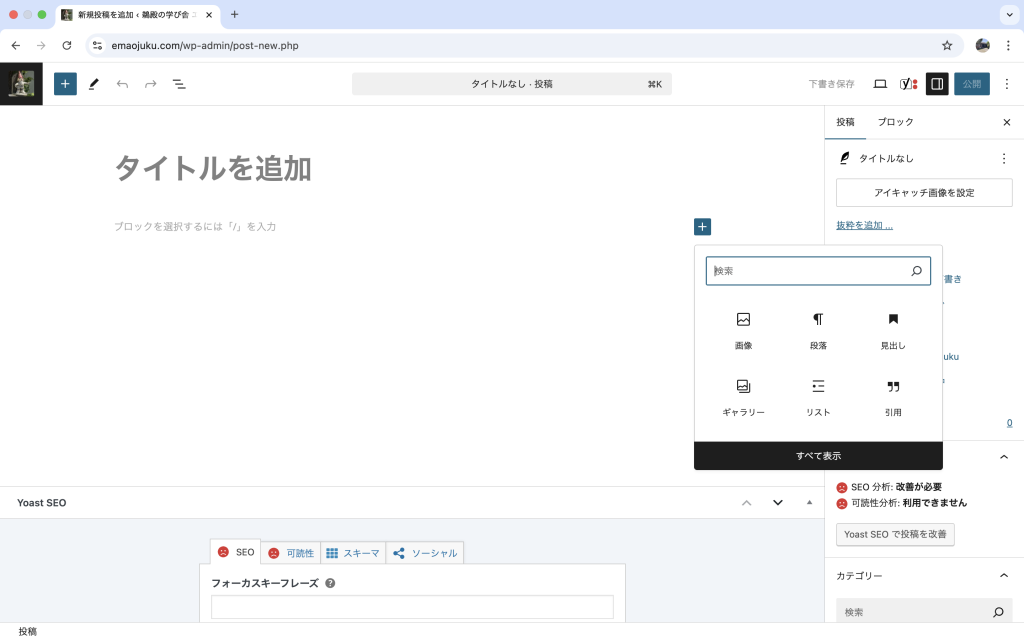The height and width of the screenshot is (640, 1024).
Task: Open the Yoast SEO toolbar icon
Action: [x=908, y=84]
